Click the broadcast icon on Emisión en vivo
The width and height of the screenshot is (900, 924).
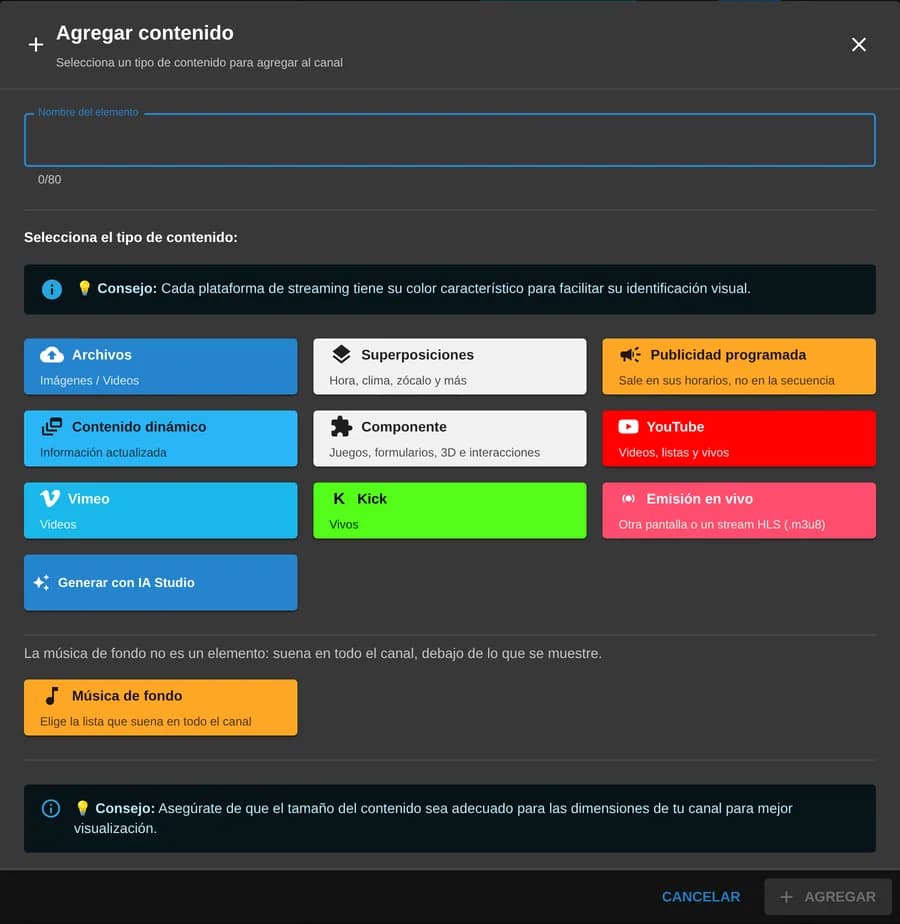coord(628,499)
